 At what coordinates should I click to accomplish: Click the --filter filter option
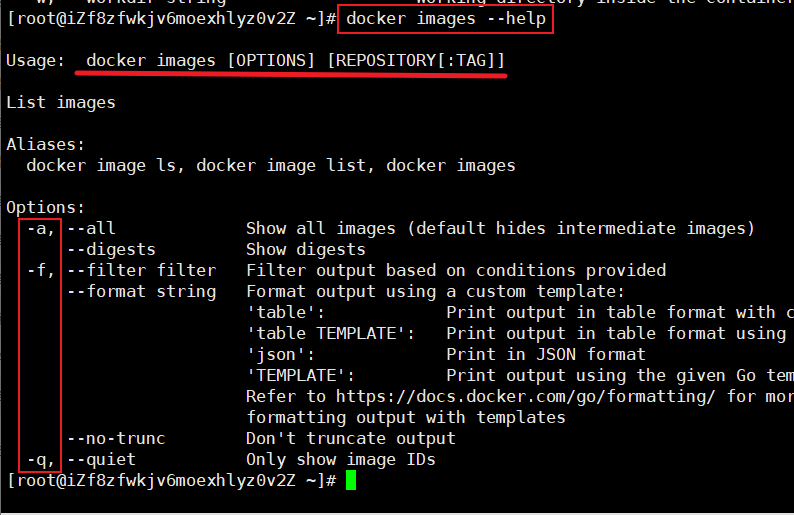click(142, 270)
